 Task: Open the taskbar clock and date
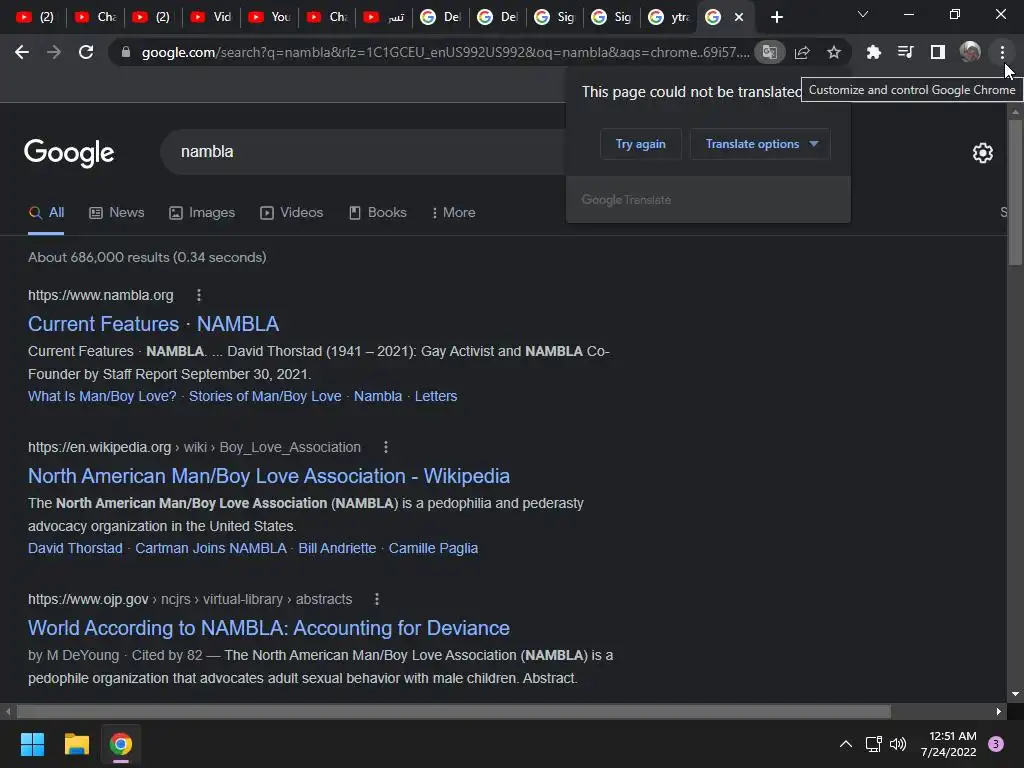click(948, 744)
